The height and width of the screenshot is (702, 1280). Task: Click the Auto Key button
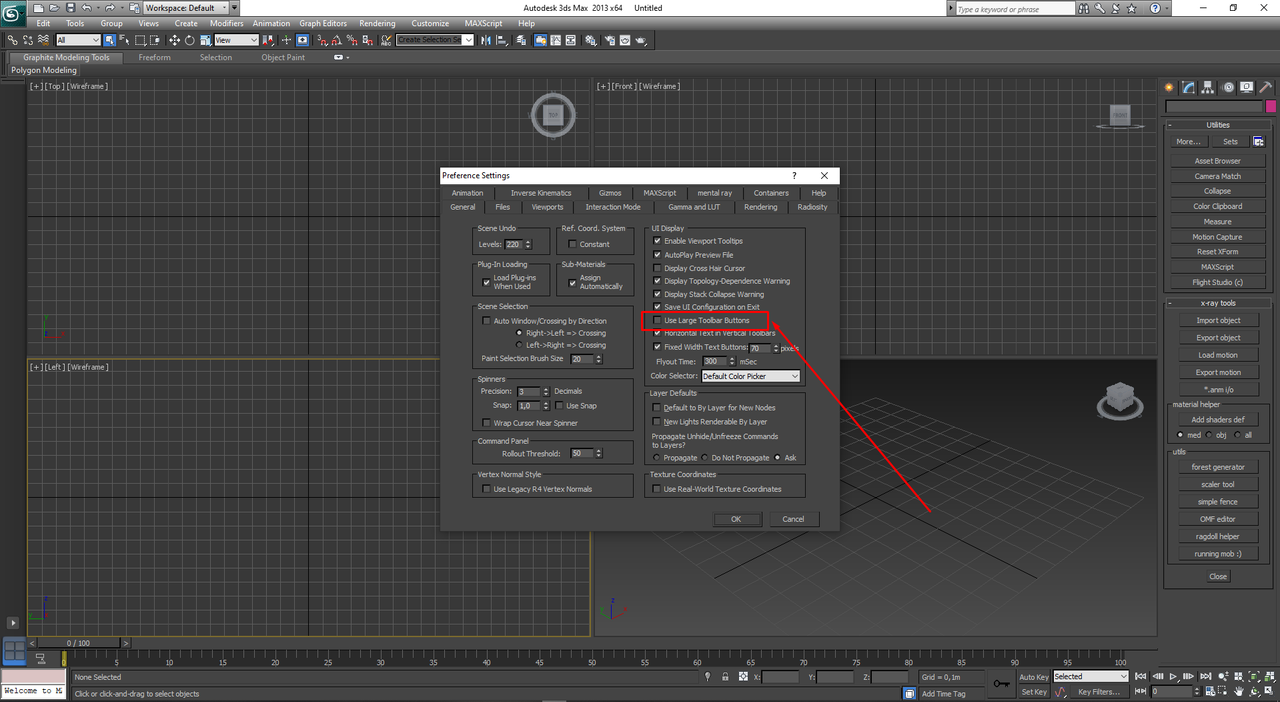[1034, 677]
